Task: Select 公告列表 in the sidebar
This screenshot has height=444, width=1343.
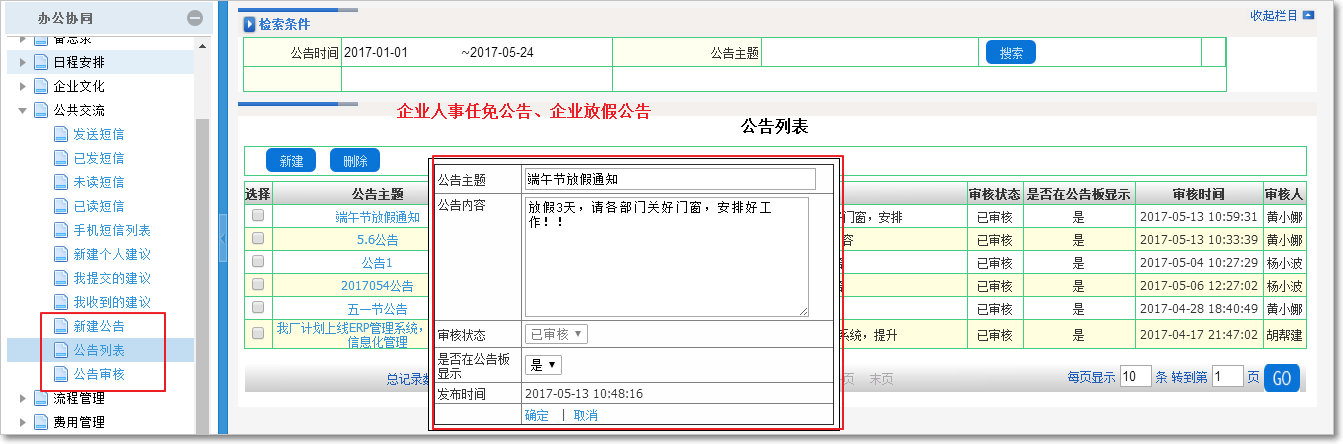Action: coord(99,350)
